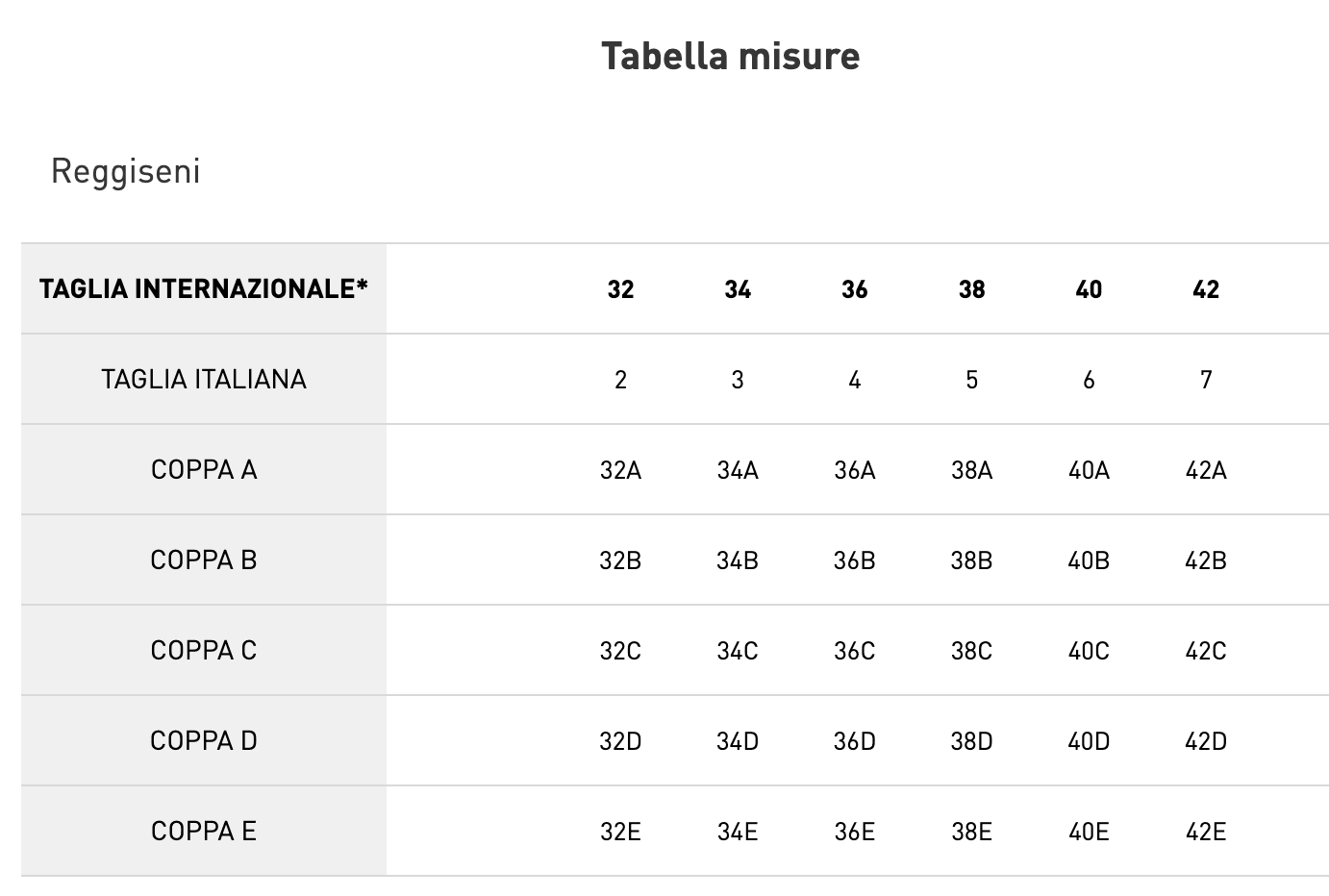This screenshot has height=896, width=1329.
Task: Select the Reggiseni section label
Action: coord(126,171)
